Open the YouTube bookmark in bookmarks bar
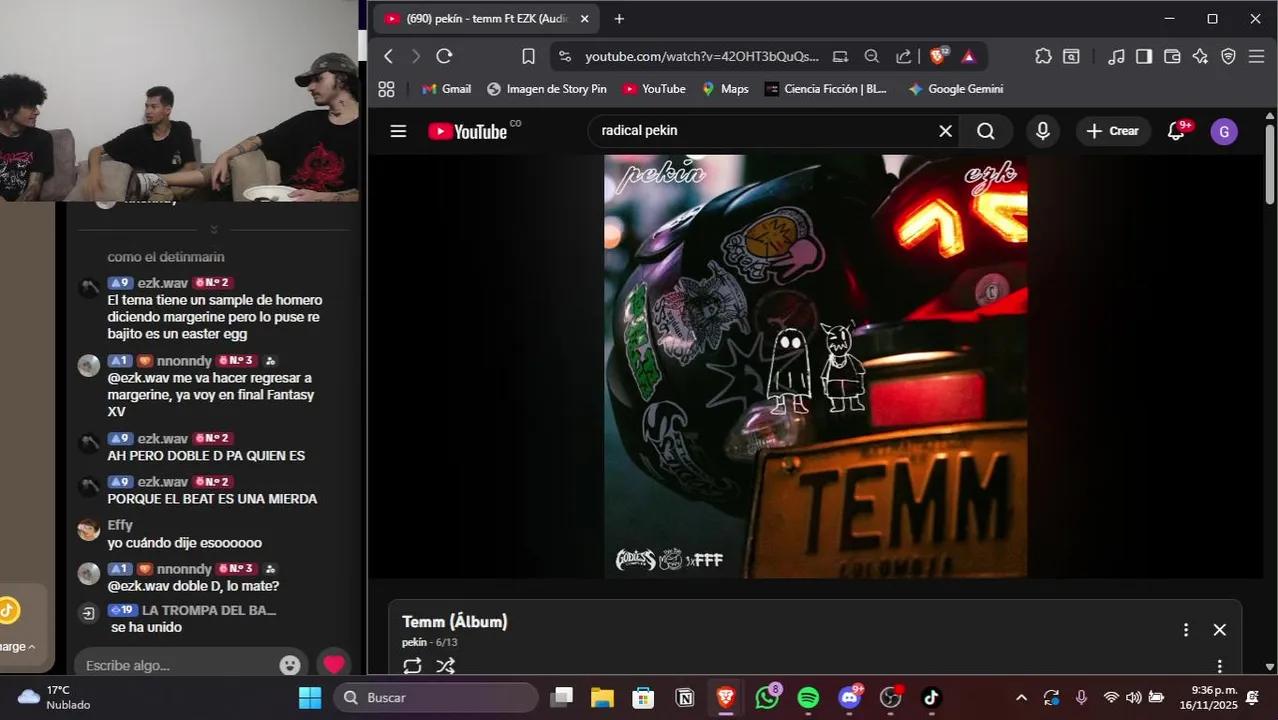Screen dimensions: 1278x720 pos(654,89)
